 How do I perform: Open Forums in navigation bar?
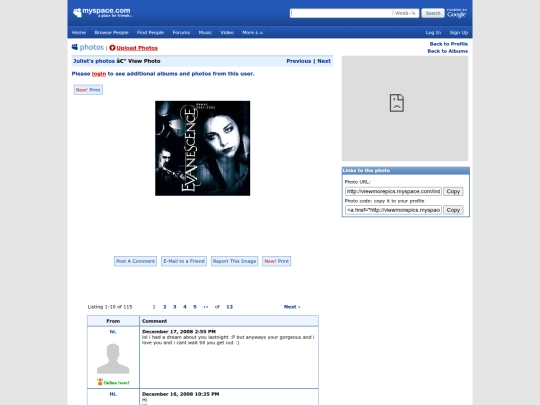(x=181, y=32)
